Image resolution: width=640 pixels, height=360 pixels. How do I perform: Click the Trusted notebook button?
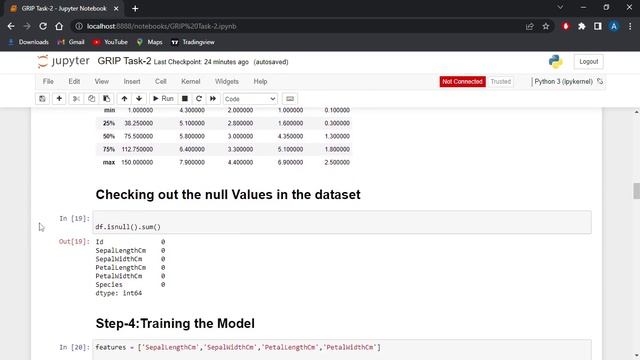501,82
